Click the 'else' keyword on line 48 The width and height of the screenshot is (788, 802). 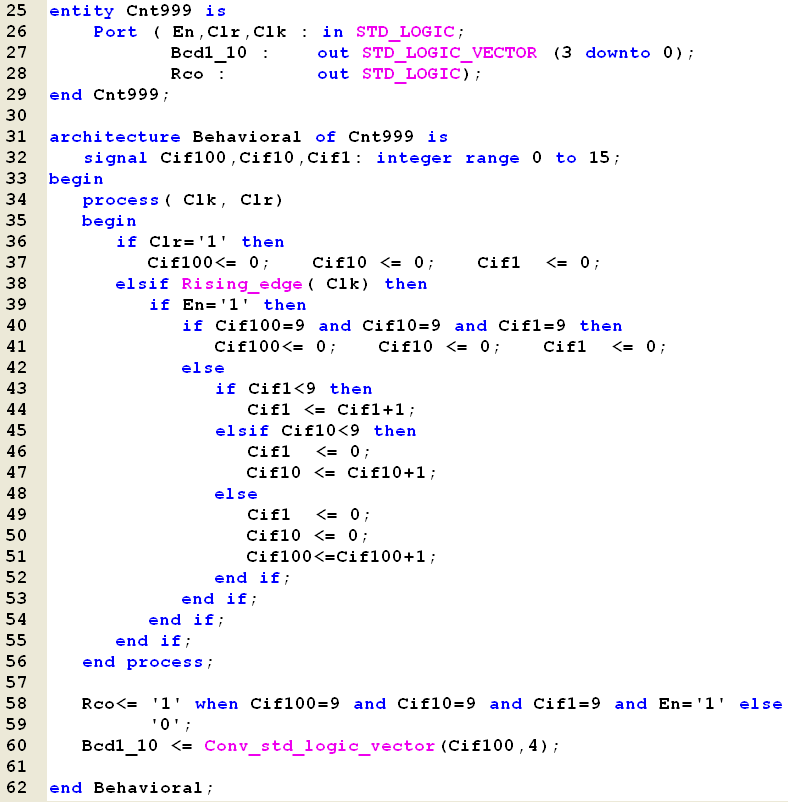pos(236,494)
